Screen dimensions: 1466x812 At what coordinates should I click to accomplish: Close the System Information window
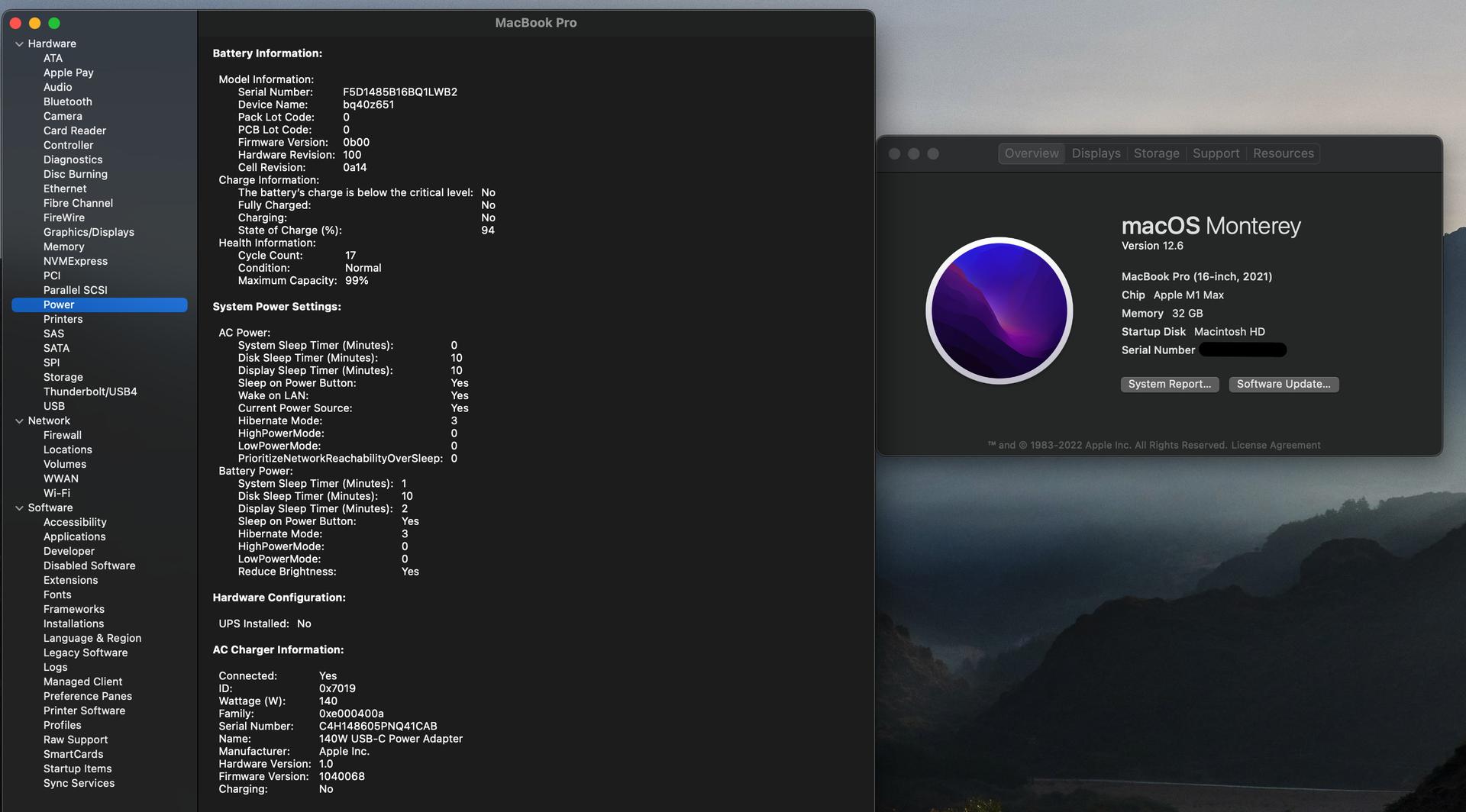[x=15, y=24]
